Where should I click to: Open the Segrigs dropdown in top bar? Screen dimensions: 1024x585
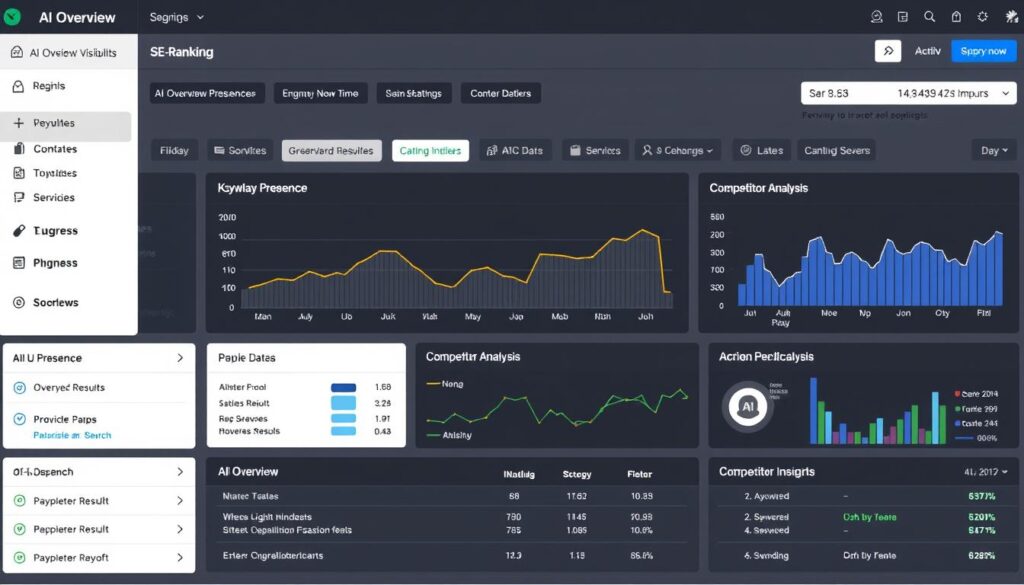pos(176,18)
